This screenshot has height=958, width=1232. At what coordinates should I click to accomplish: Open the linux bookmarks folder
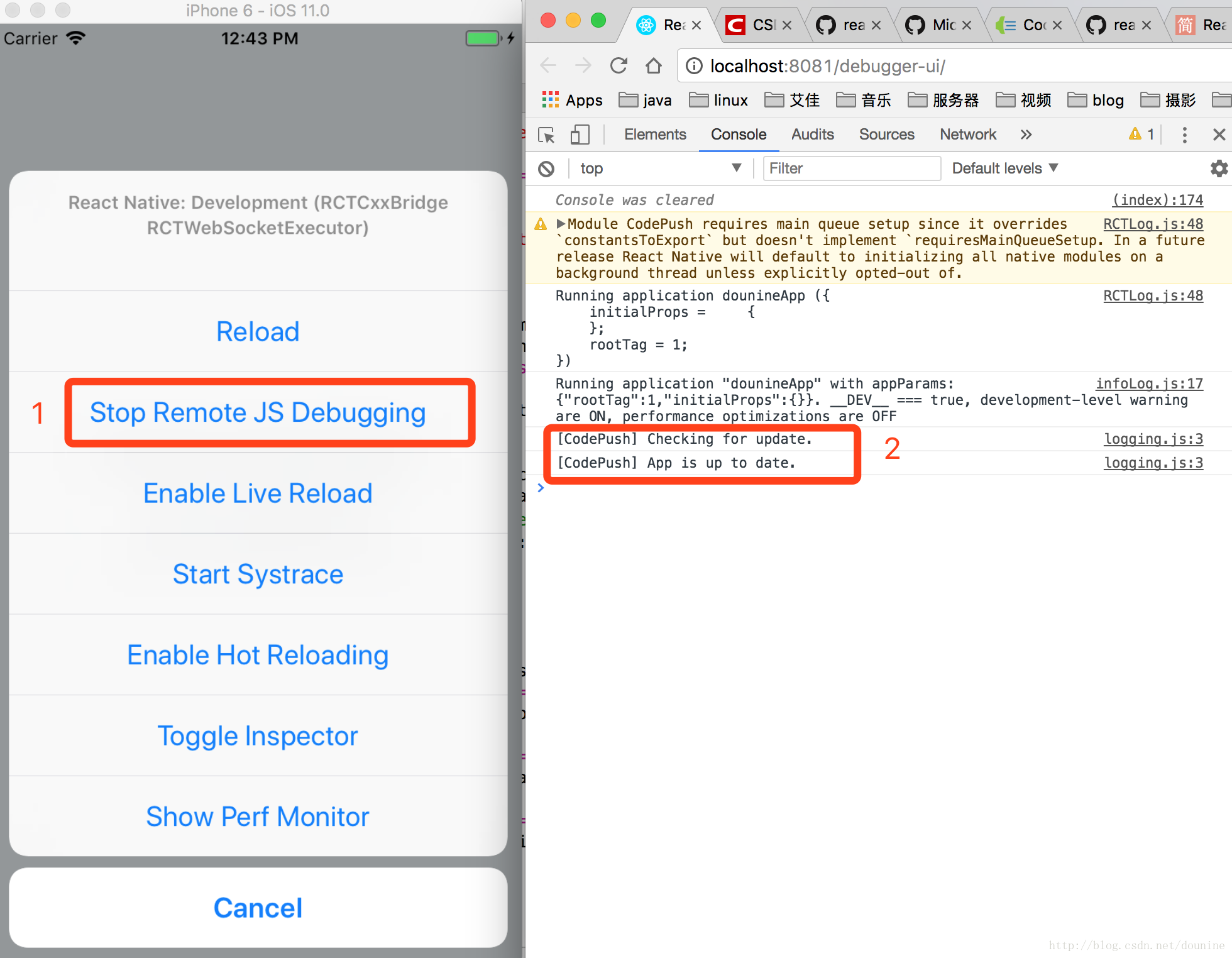(x=718, y=100)
